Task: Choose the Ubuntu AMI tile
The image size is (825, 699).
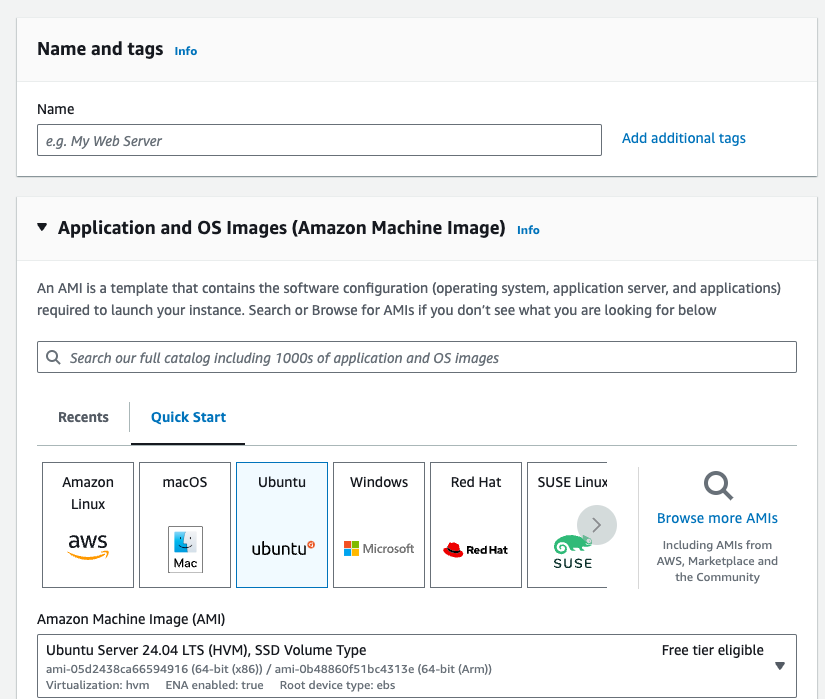Action: coord(282,525)
